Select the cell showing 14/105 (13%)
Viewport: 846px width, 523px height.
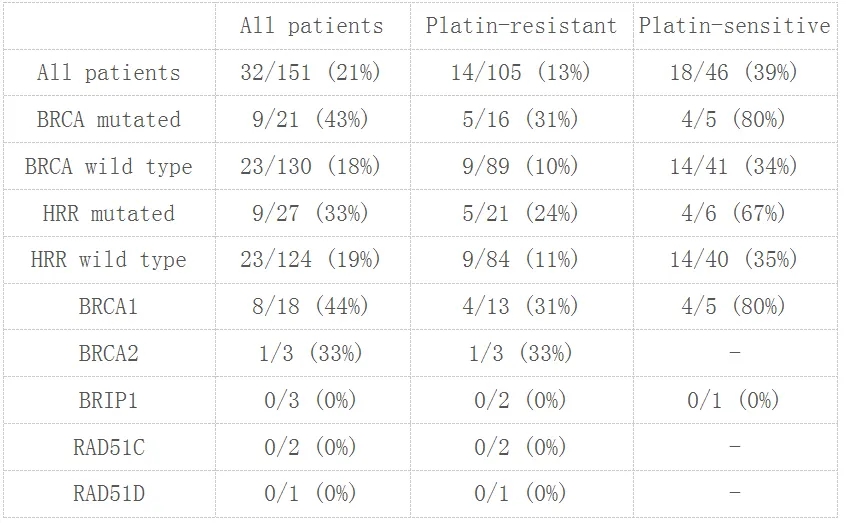coord(521,73)
